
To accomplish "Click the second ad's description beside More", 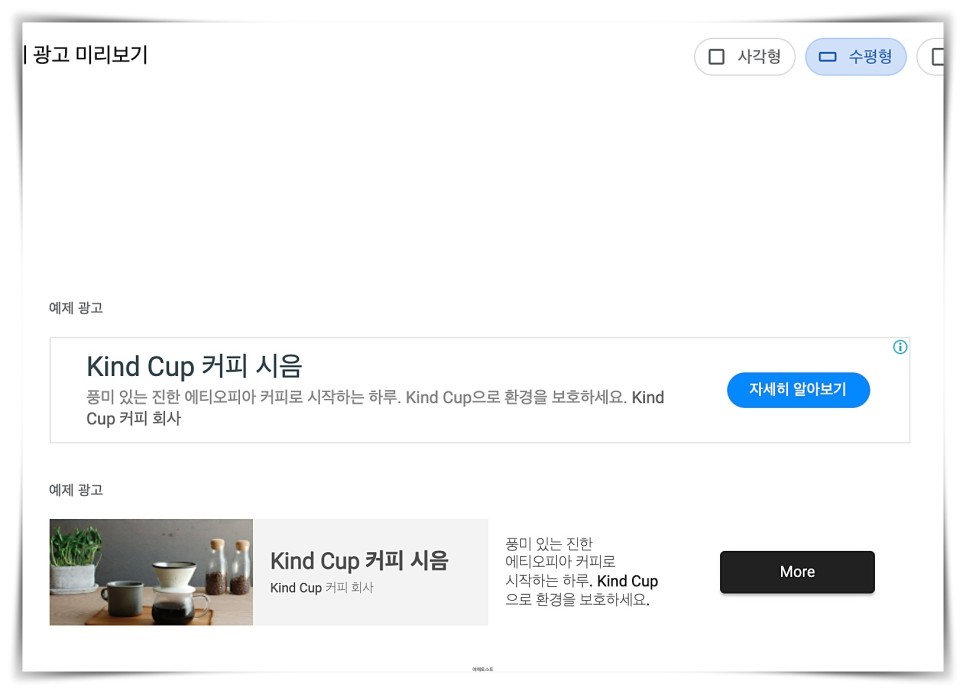I will tap(582, 571).
